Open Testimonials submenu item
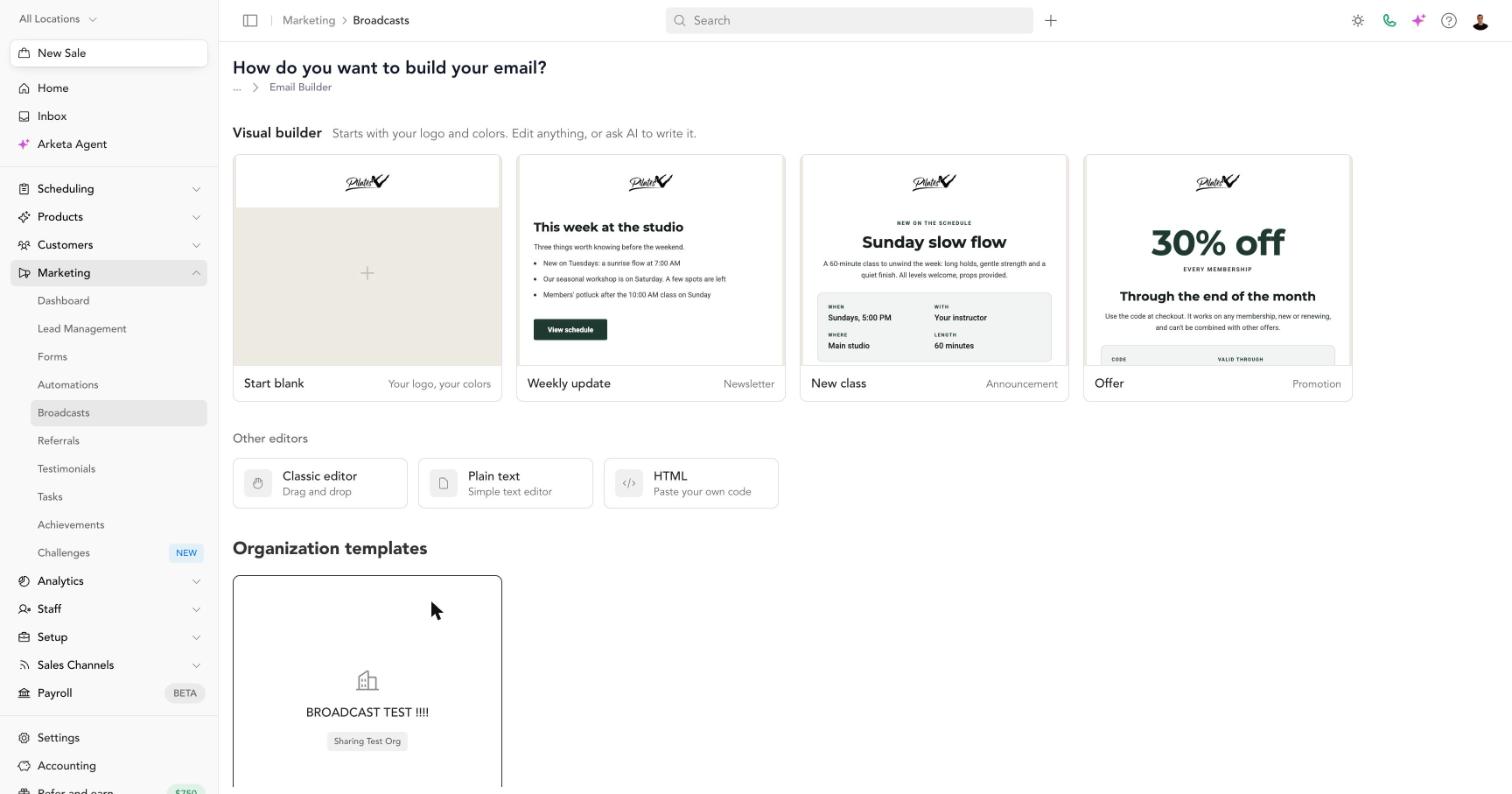This screenshot has height=794, width=1512. click(x=119, y=469)
